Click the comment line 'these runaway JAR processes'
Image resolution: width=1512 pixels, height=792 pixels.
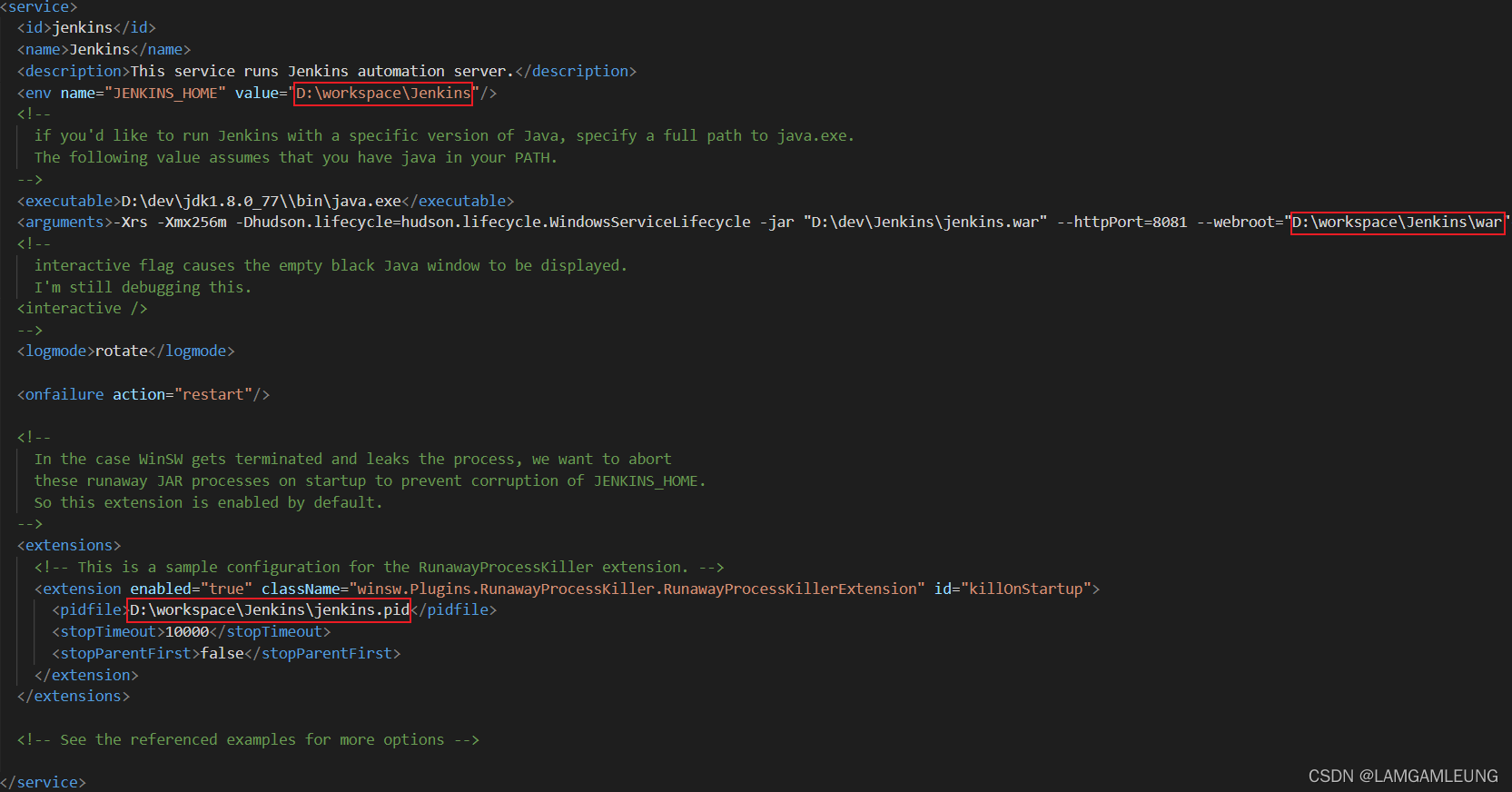[371, 481]
